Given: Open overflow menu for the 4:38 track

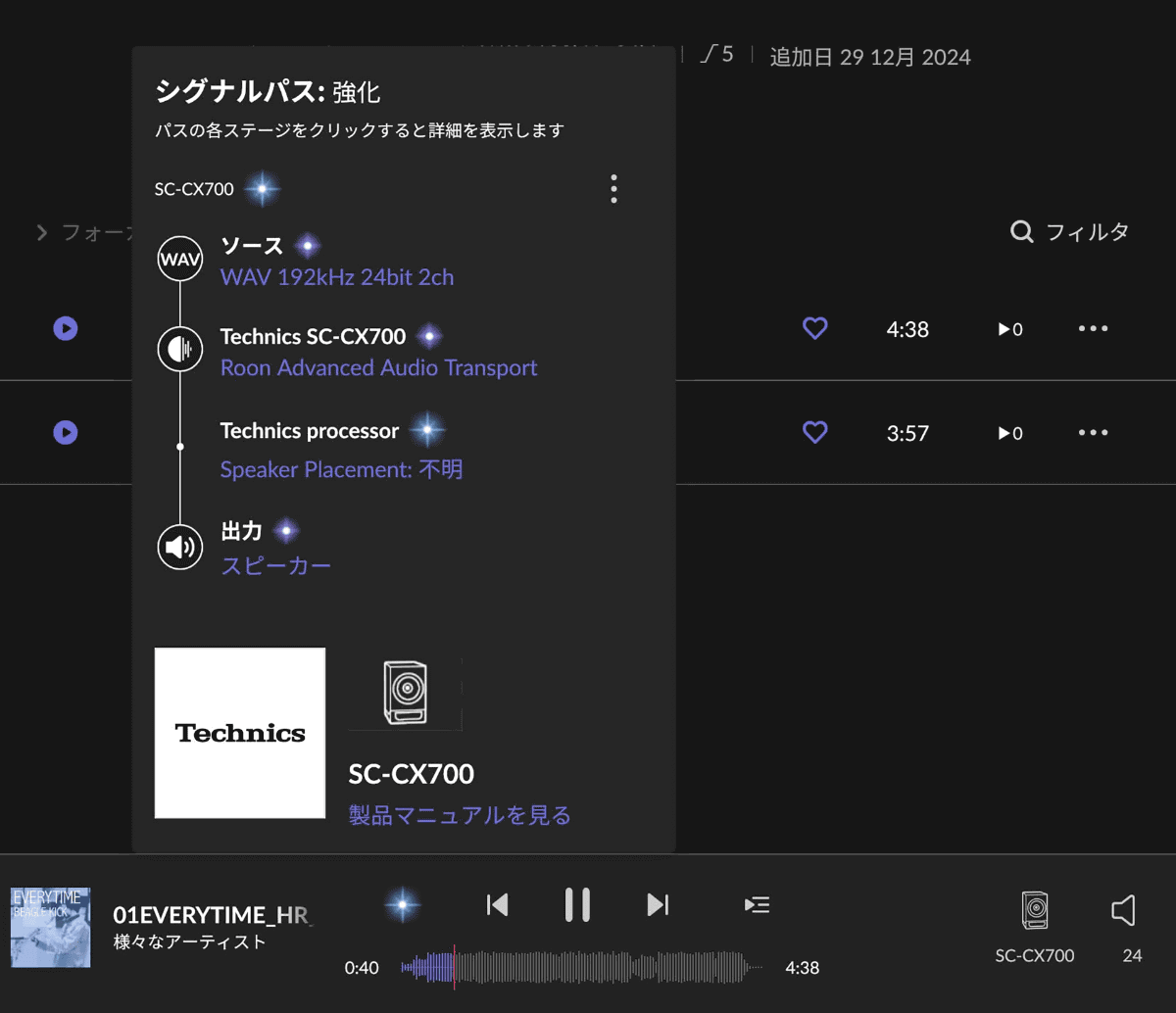Looking at the screenshot, I should (x=1093, y=328).
